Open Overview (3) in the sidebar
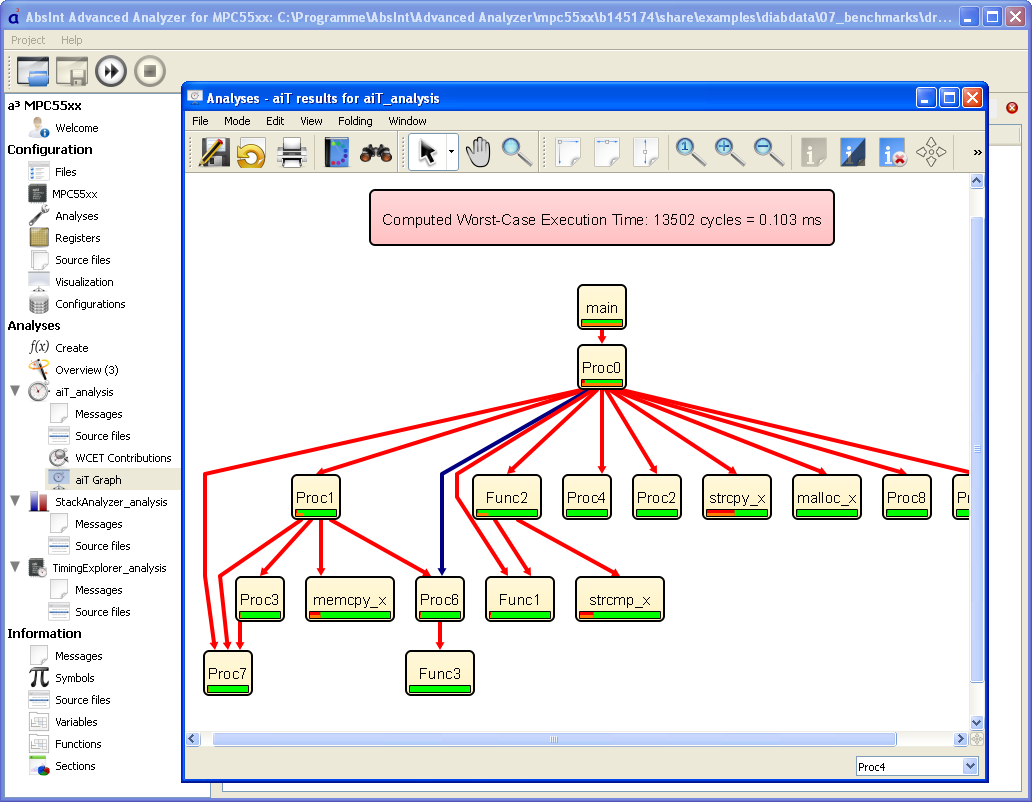The height and width of the screenshot is (802, 1032). point(87,370)
